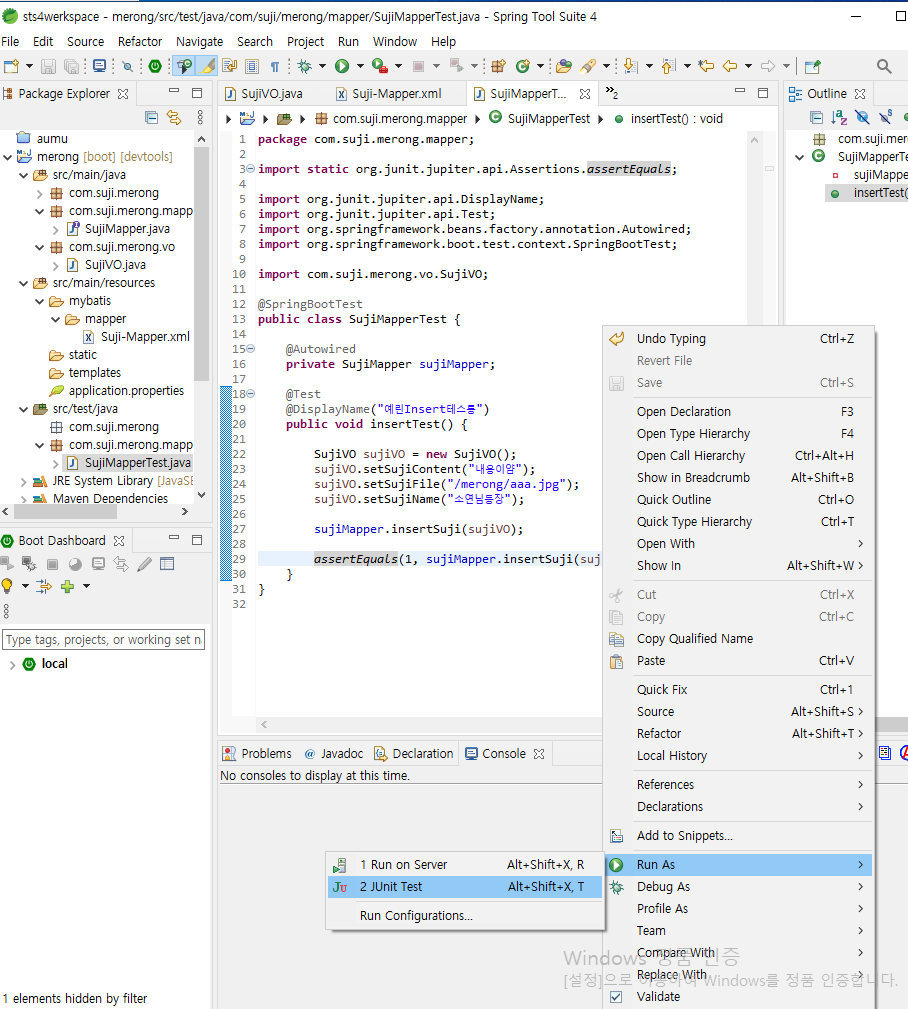
Task: Switch to the Problems tab
Action: pos(257,754)
